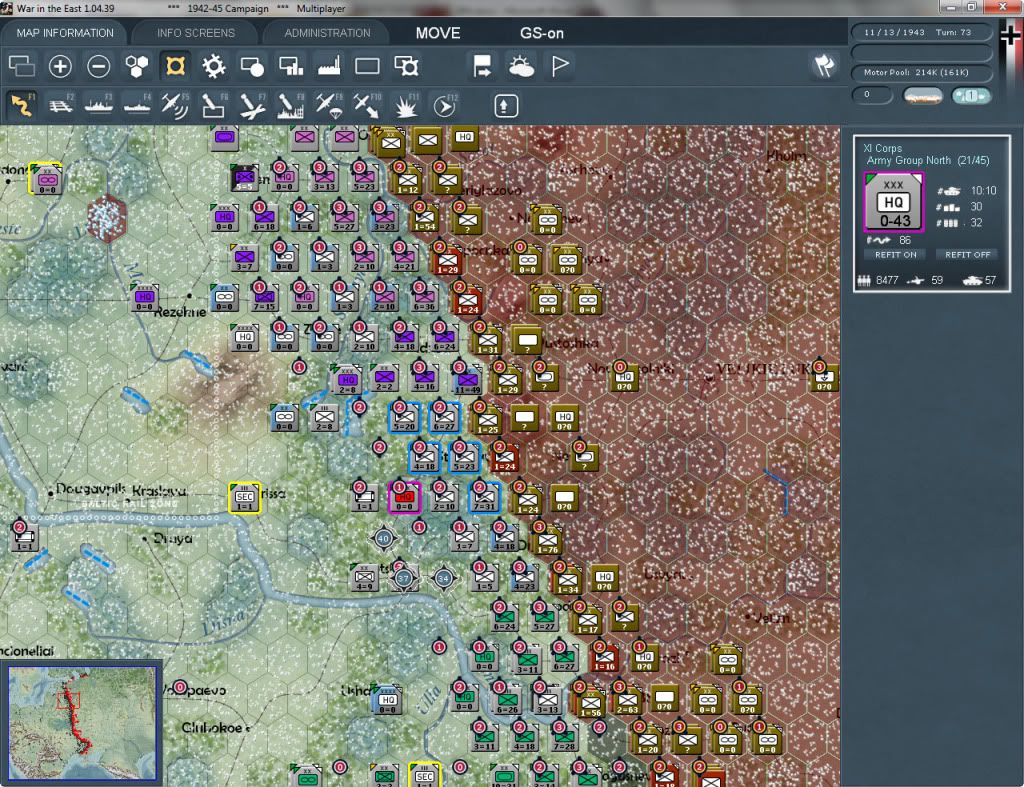Click Army Group North (21/45) link
Image resolution: width=1024 pixels, height=787 pixels.
coord(927,161)
